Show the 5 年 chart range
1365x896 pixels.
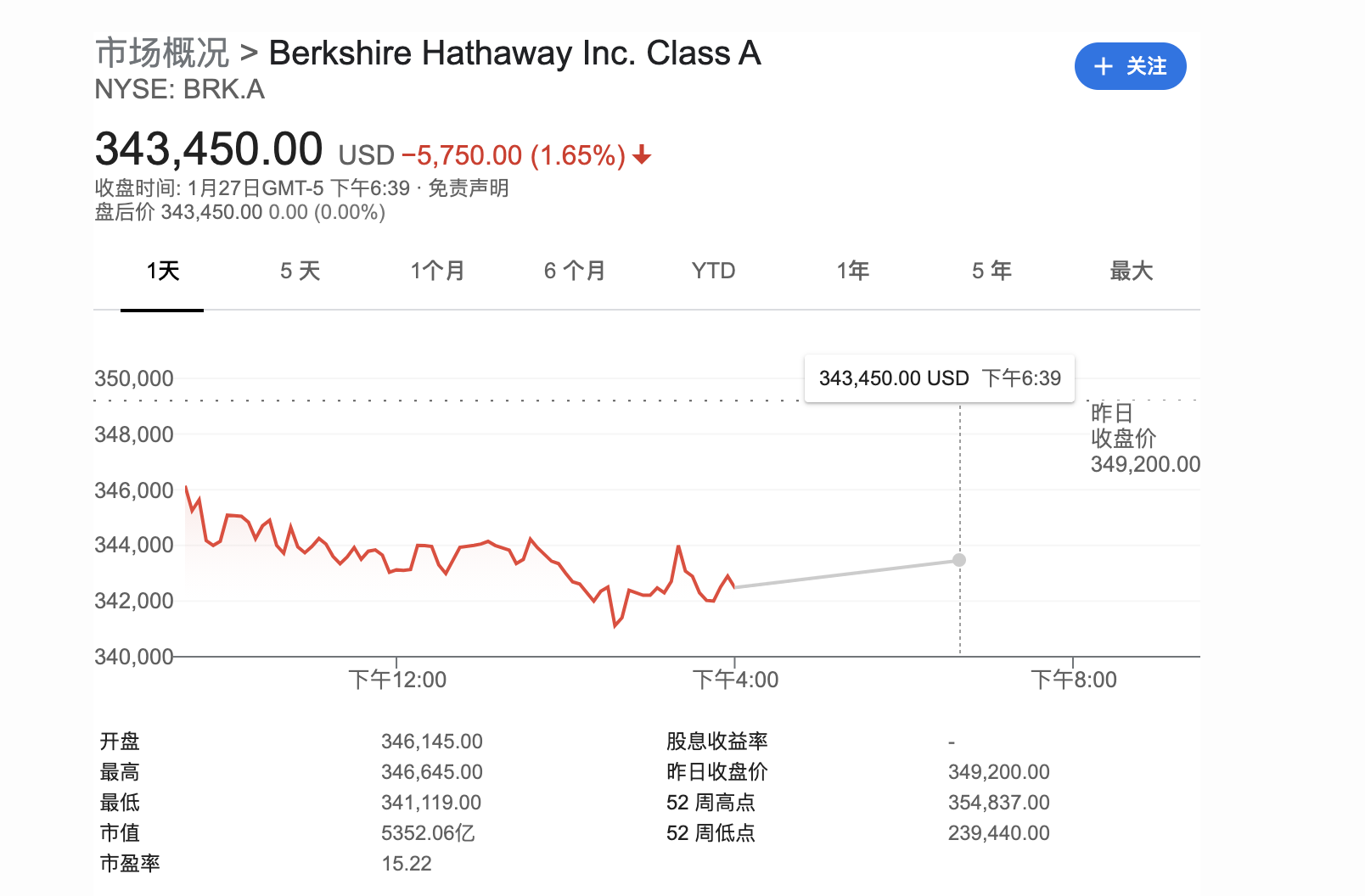991,272
